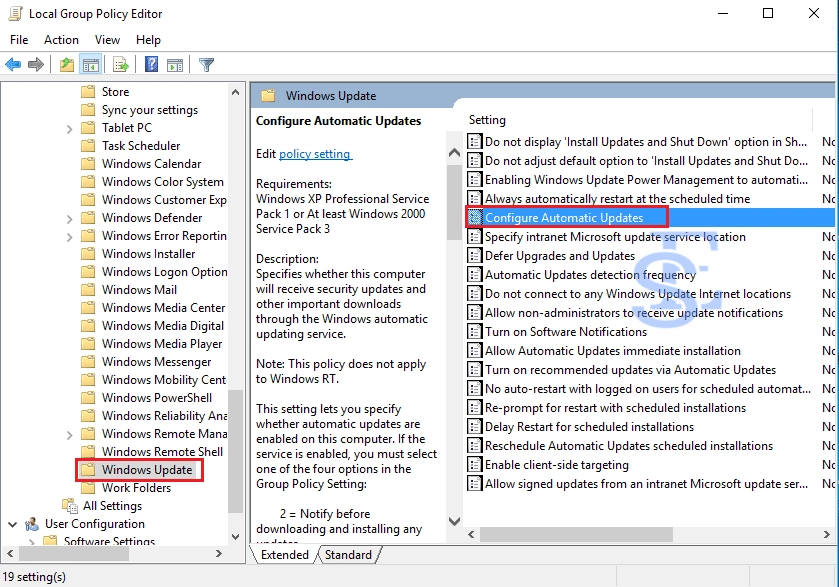Click the Export List toolbar icon
This screenshot has width=839, height=587.
(121, 65)
